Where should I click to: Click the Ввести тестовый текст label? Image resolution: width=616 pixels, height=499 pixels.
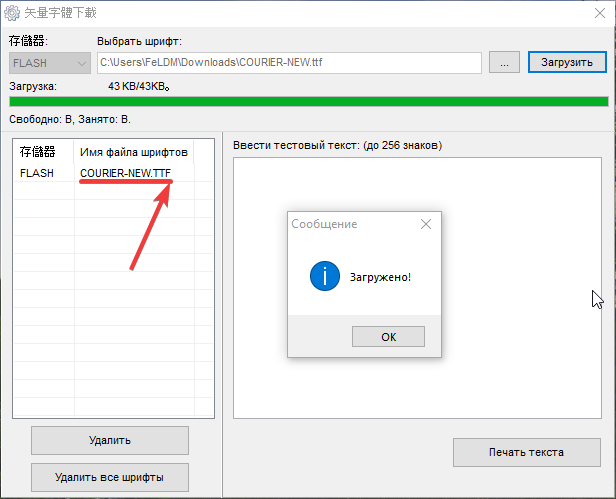pos(337,145)
